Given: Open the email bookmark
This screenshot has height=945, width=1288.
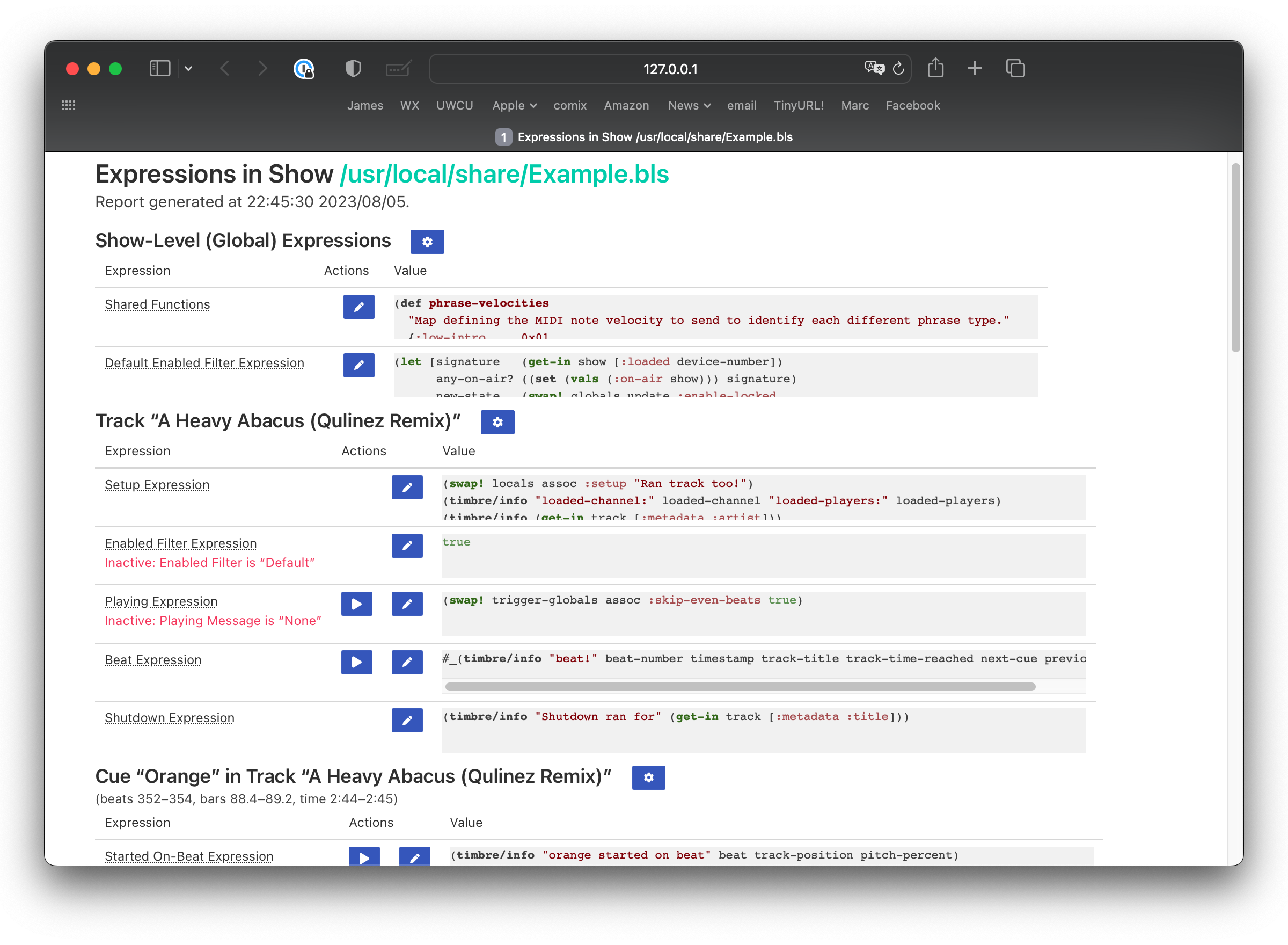Looking at the screenshot, I should (742, 105).
